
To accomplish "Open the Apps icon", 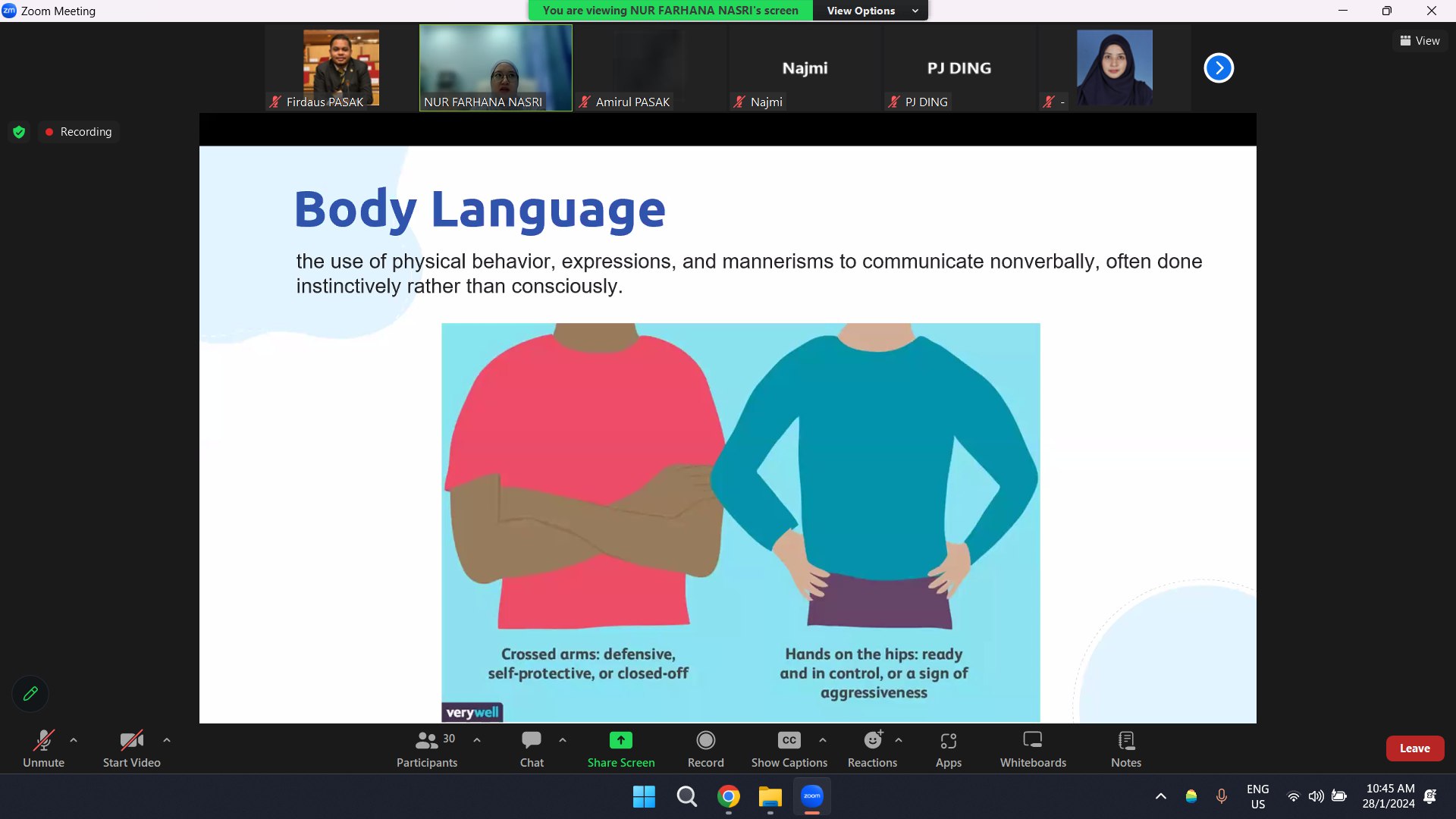I will click(948, 740).
